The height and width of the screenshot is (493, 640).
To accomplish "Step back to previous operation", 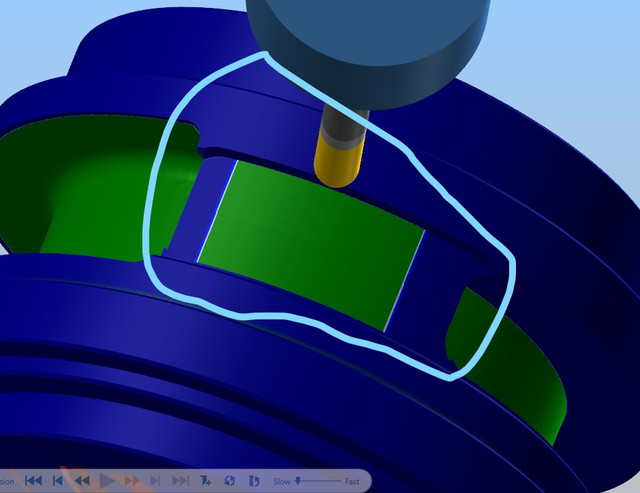I will (x=58, y=481).
